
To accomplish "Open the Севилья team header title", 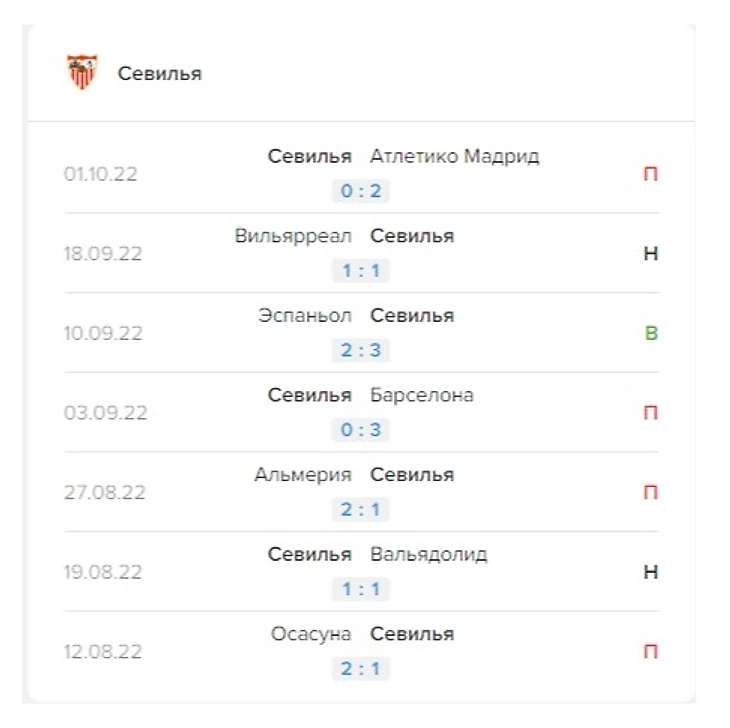I will click(x=159, y=74).
